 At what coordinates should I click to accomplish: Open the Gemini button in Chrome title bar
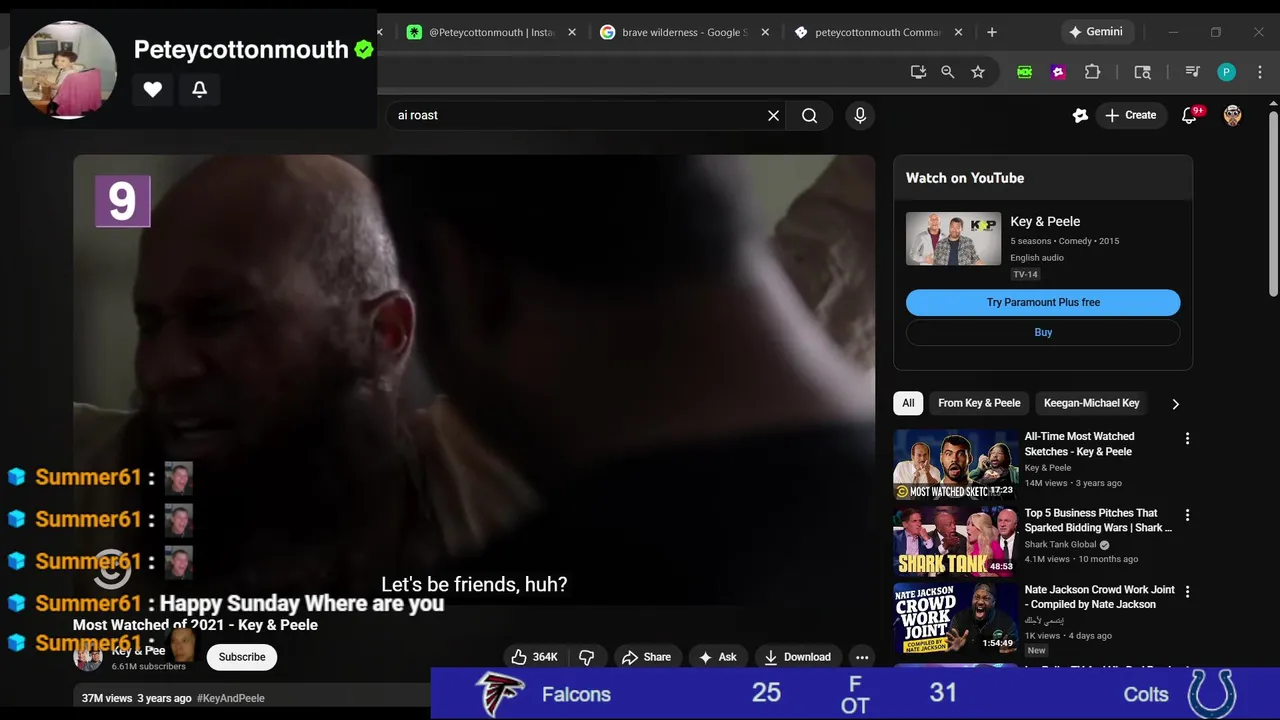click(1096, 32)
